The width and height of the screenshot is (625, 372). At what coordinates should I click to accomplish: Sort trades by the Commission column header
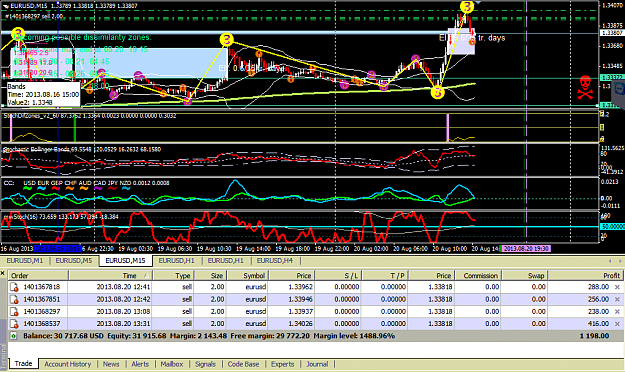(x=478, y=276)
